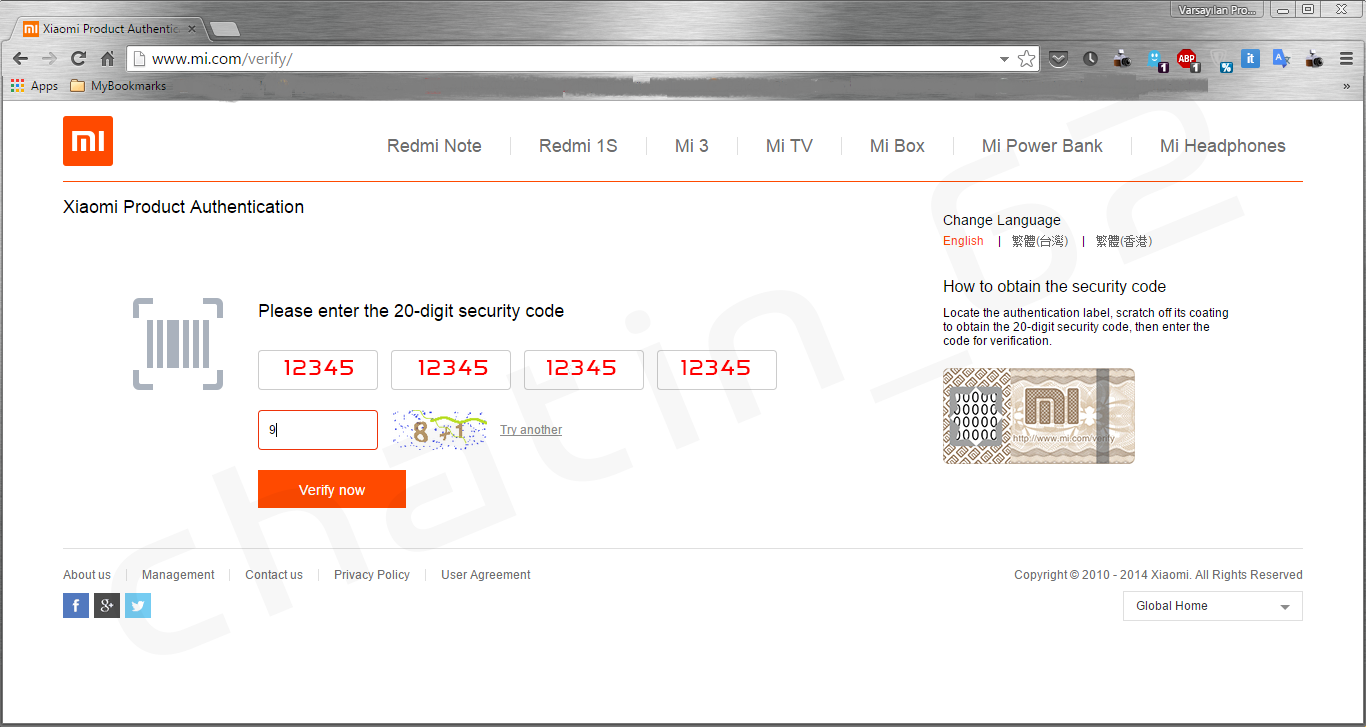
Task: Open the Mi Power Bank menu item
Action: pyautogui.click(x=1042, y=146)
